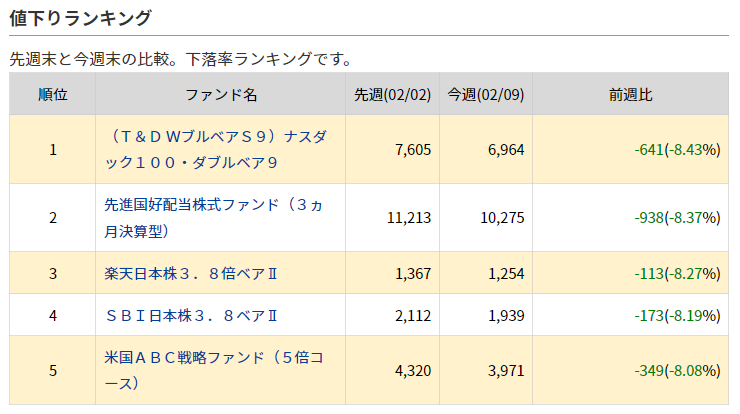
Task: Click the 7,605 last week price cell
Action: (x=392, y=150)
